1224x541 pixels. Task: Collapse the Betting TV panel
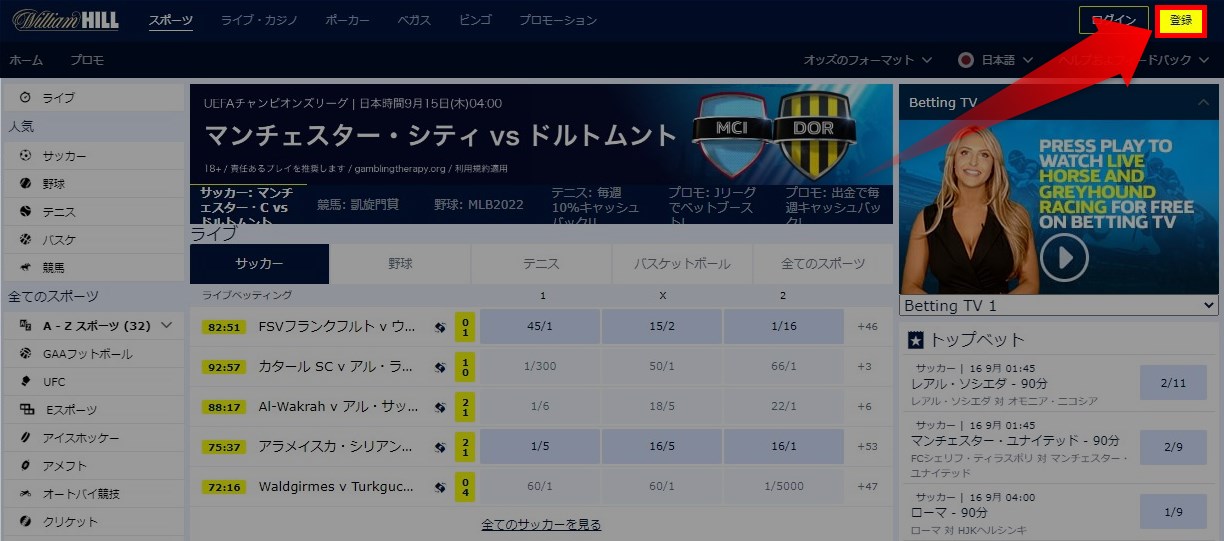(1202, 102)
